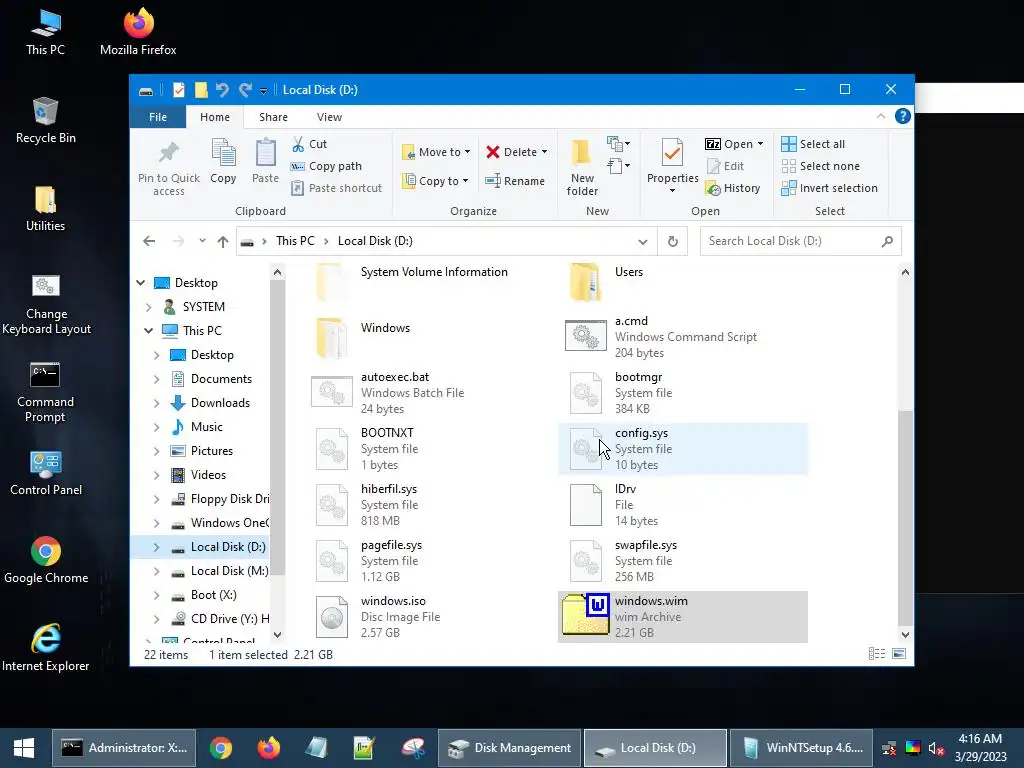Create a New folder
Image resolution: width=1024 pixels, height=768 pixels.
pyautogui.click(x=582, y=167)
